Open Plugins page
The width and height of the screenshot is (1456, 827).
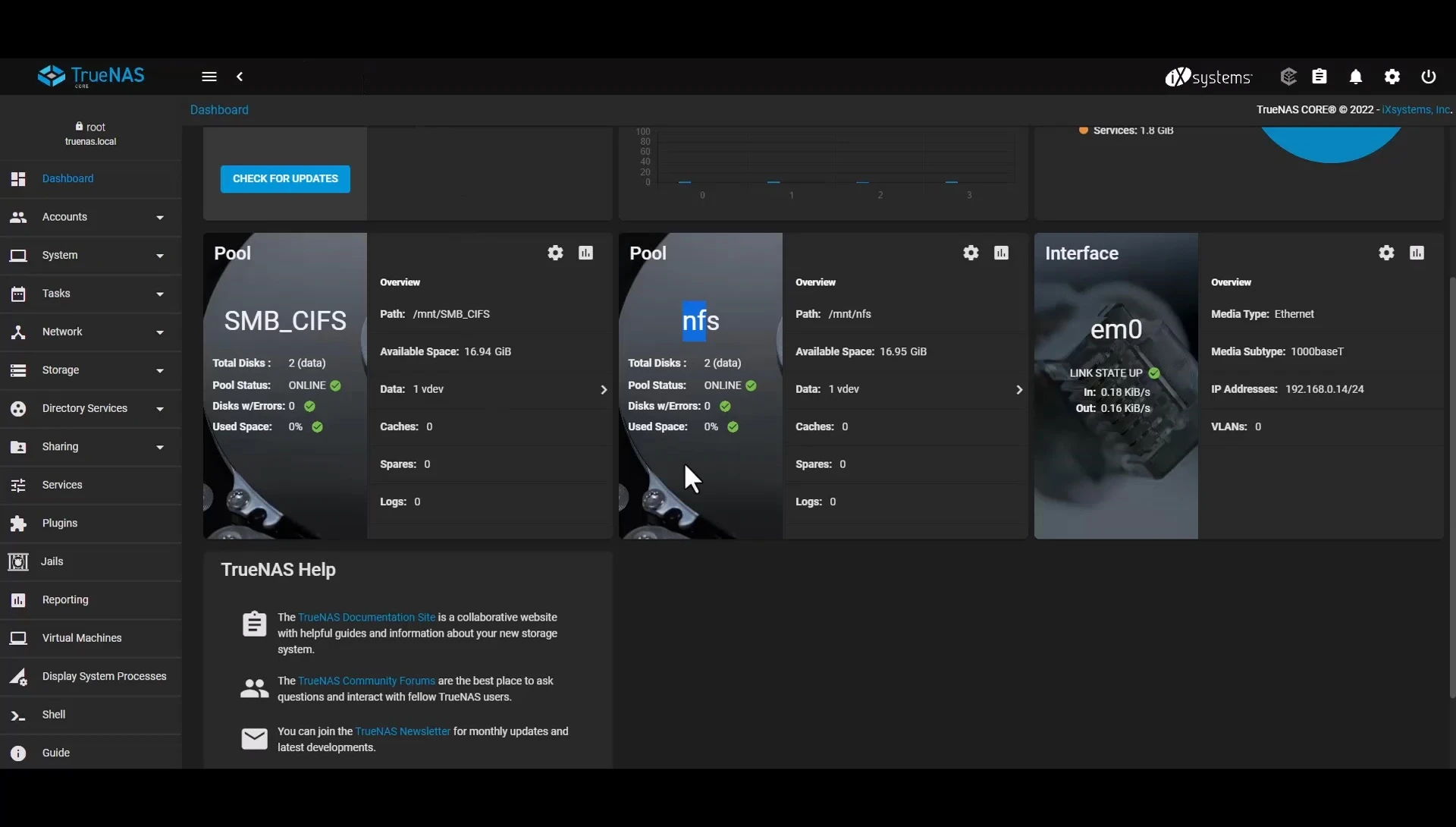91,524
